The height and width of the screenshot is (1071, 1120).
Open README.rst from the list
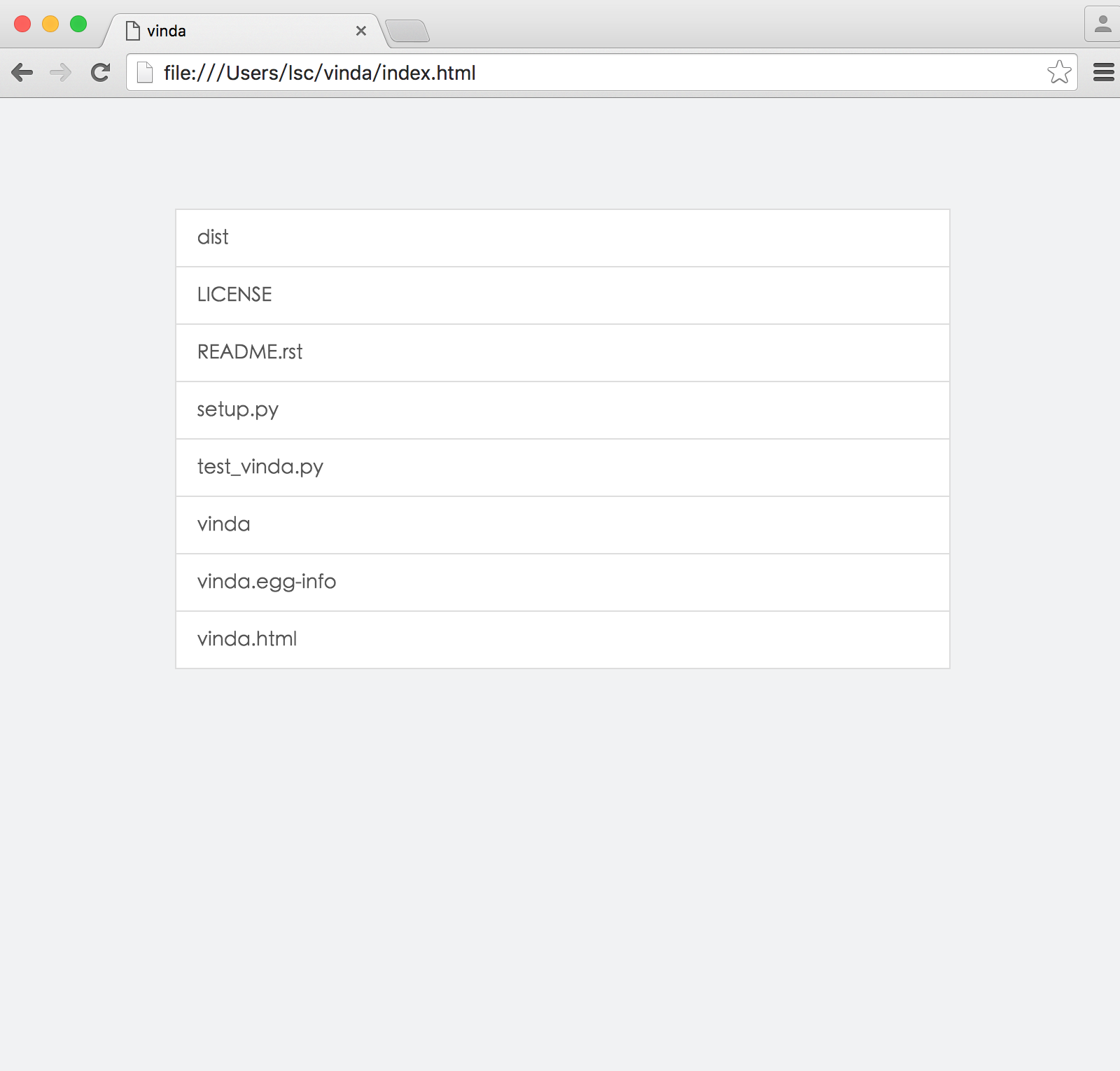[x=563, y=353]
